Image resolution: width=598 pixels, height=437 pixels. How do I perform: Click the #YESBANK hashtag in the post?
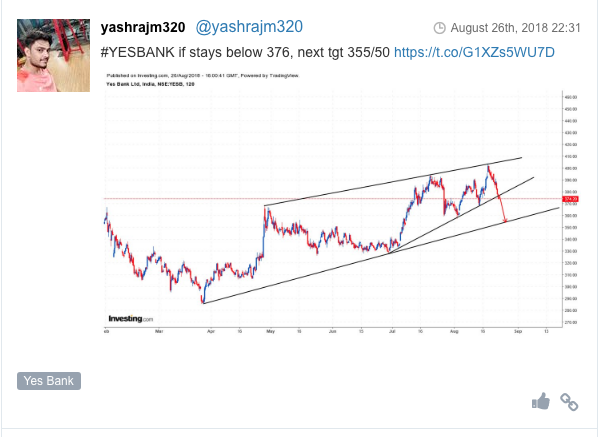[138, 52]
